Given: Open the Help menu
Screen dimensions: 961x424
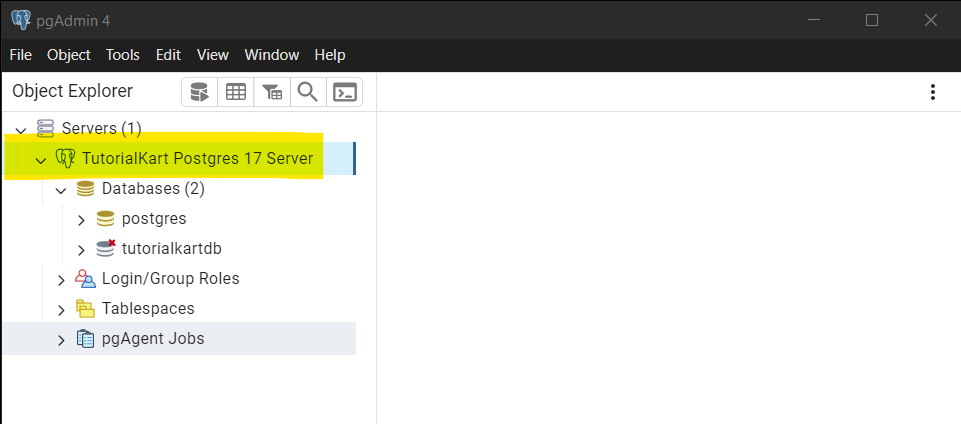Looking at the screenshot, I should [330, 55].
